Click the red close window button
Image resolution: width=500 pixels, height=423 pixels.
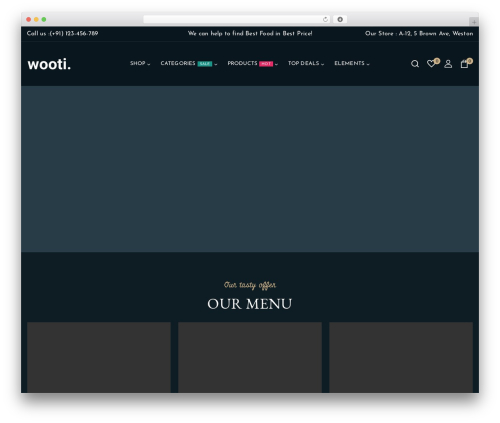(29, 19)
